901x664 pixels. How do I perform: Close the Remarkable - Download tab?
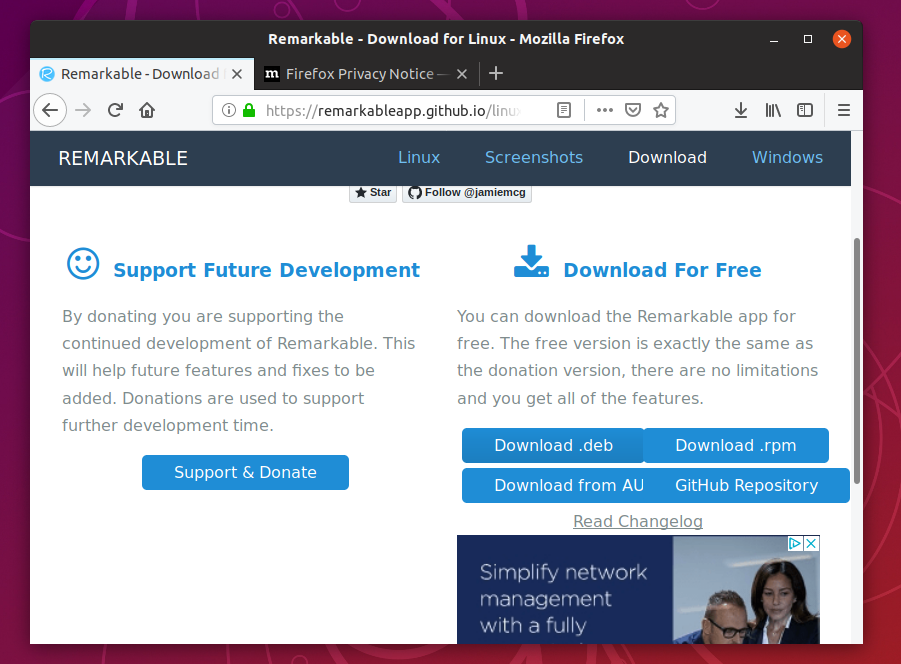(x=237, y=74)
